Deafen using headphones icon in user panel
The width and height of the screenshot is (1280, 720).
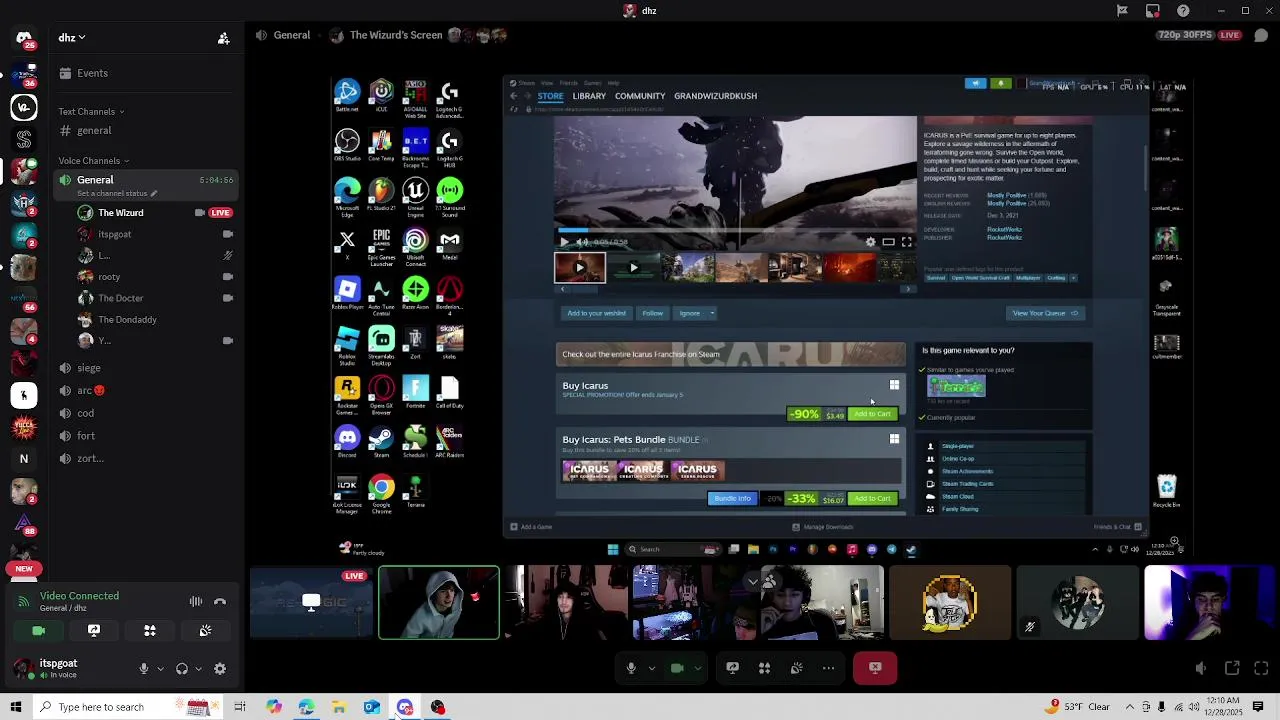coord(182,669)
